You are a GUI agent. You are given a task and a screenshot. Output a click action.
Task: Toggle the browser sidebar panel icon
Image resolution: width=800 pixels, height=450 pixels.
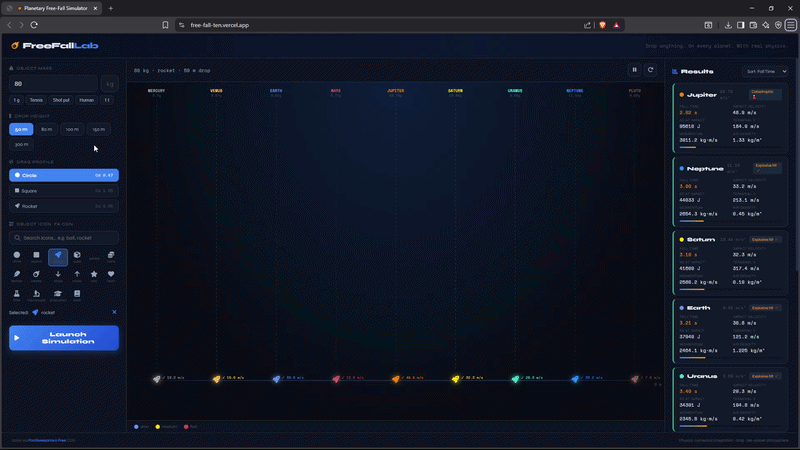(740, 25)
